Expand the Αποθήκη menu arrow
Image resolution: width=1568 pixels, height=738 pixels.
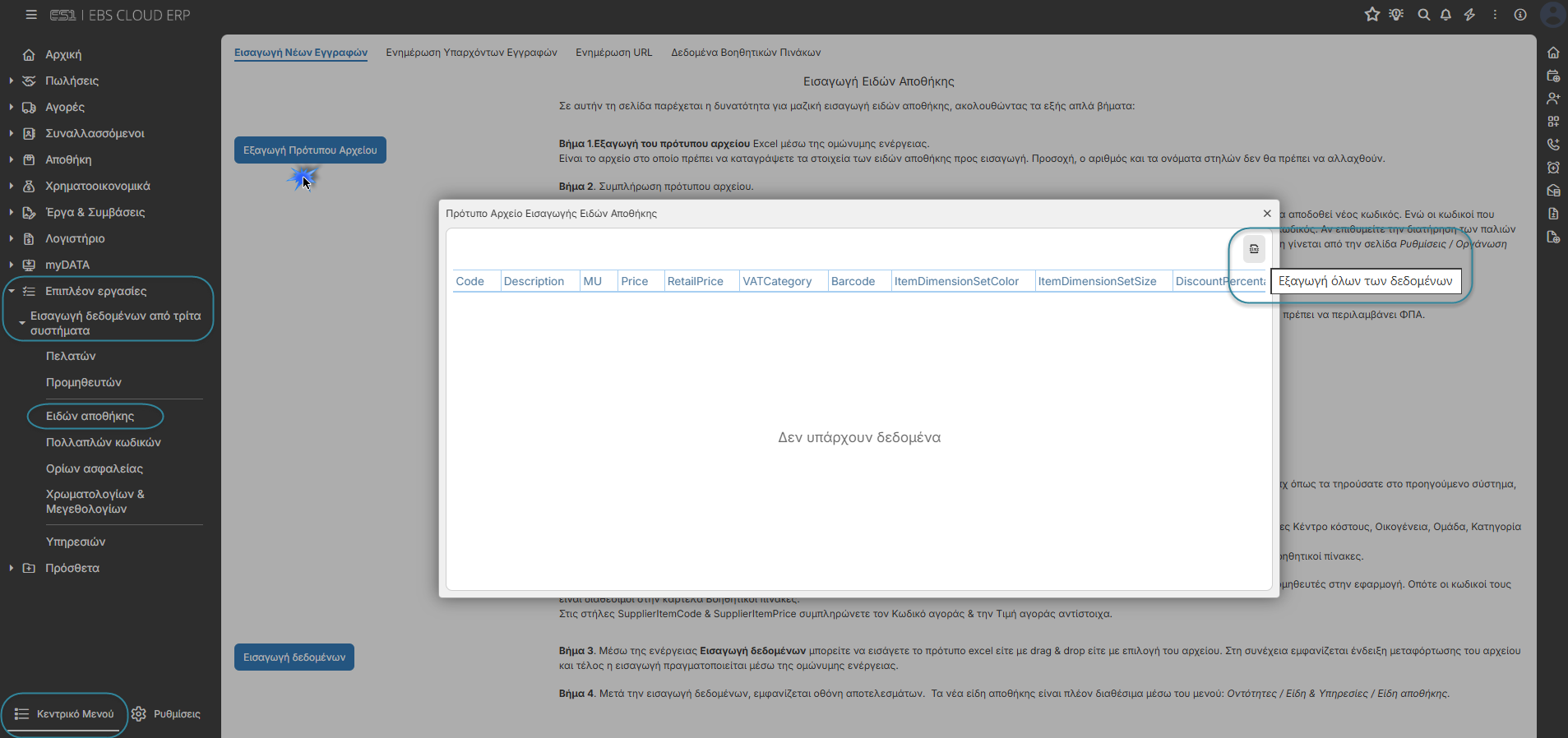[11, 159]
